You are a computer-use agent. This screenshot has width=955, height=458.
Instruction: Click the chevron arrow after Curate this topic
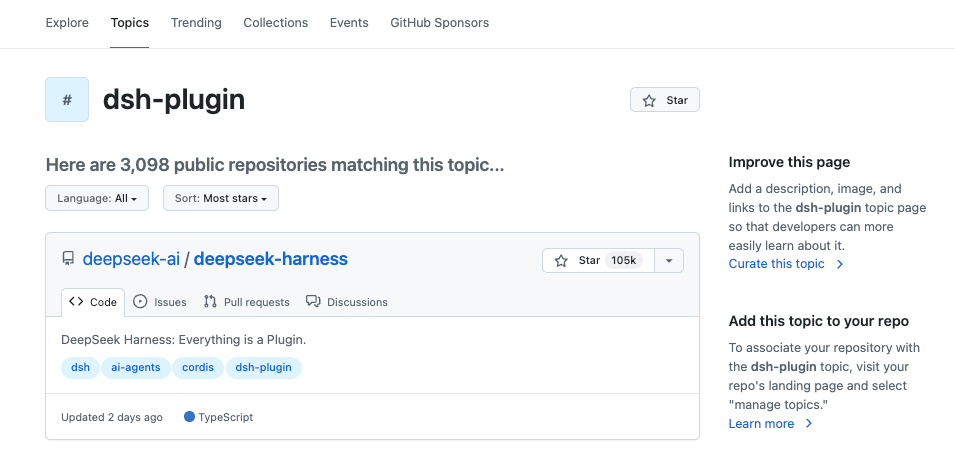840,264
